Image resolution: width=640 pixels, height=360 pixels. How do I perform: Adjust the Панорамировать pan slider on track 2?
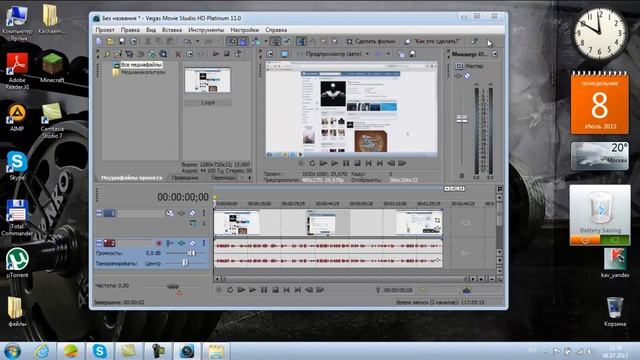pyautogui.click(x=184, y=263)
